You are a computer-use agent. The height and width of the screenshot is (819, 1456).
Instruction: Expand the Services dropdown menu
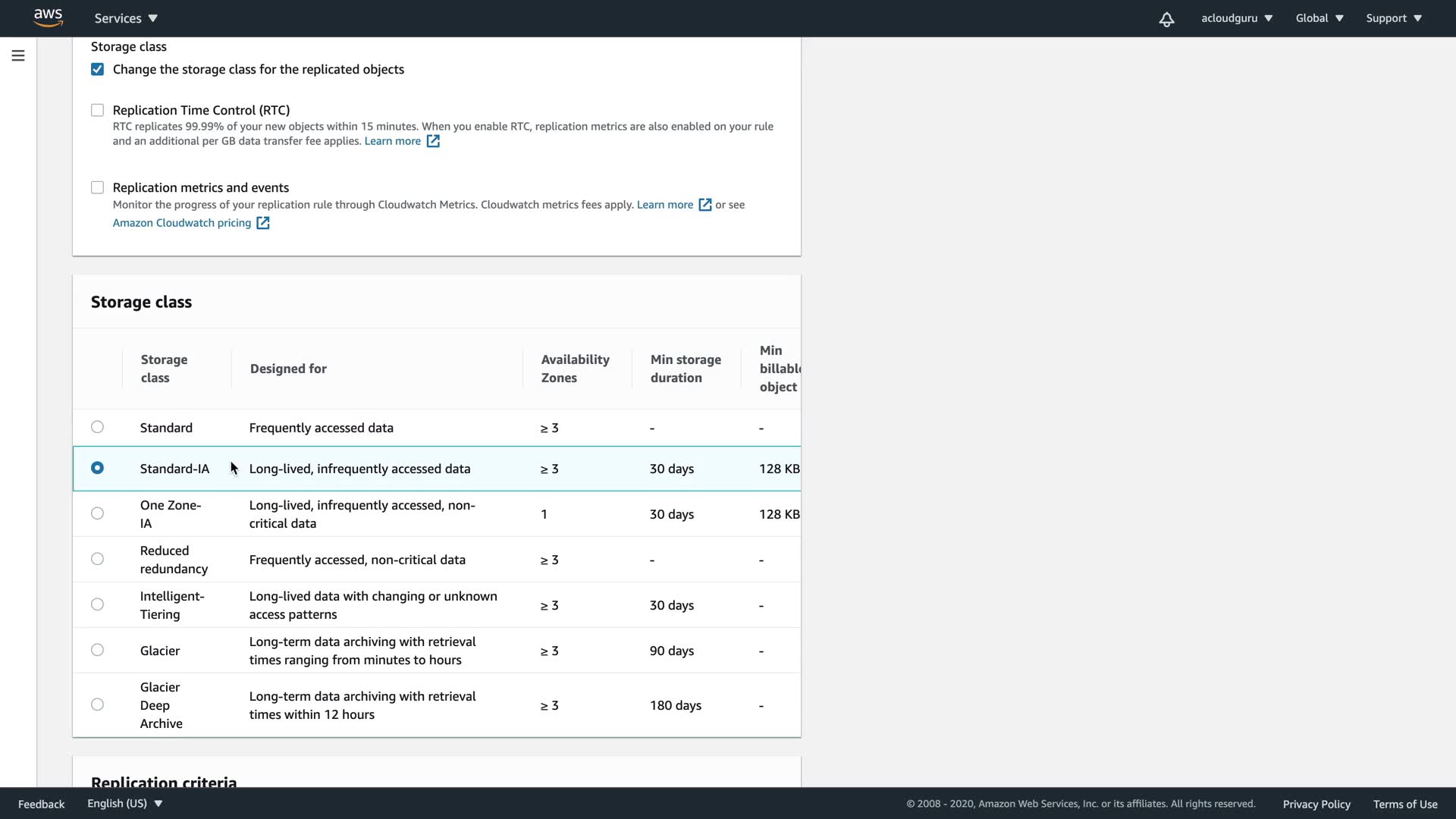pos(126,18)
